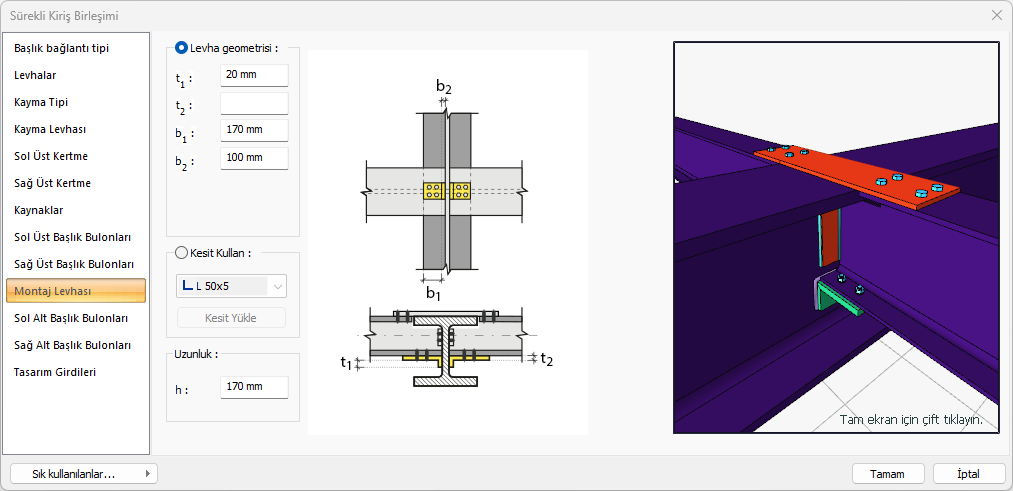Open Sağ Üst Başlık Bulonları page
Image resolution: width=1013 pixels, height=491 pixels.
[76, 265]
